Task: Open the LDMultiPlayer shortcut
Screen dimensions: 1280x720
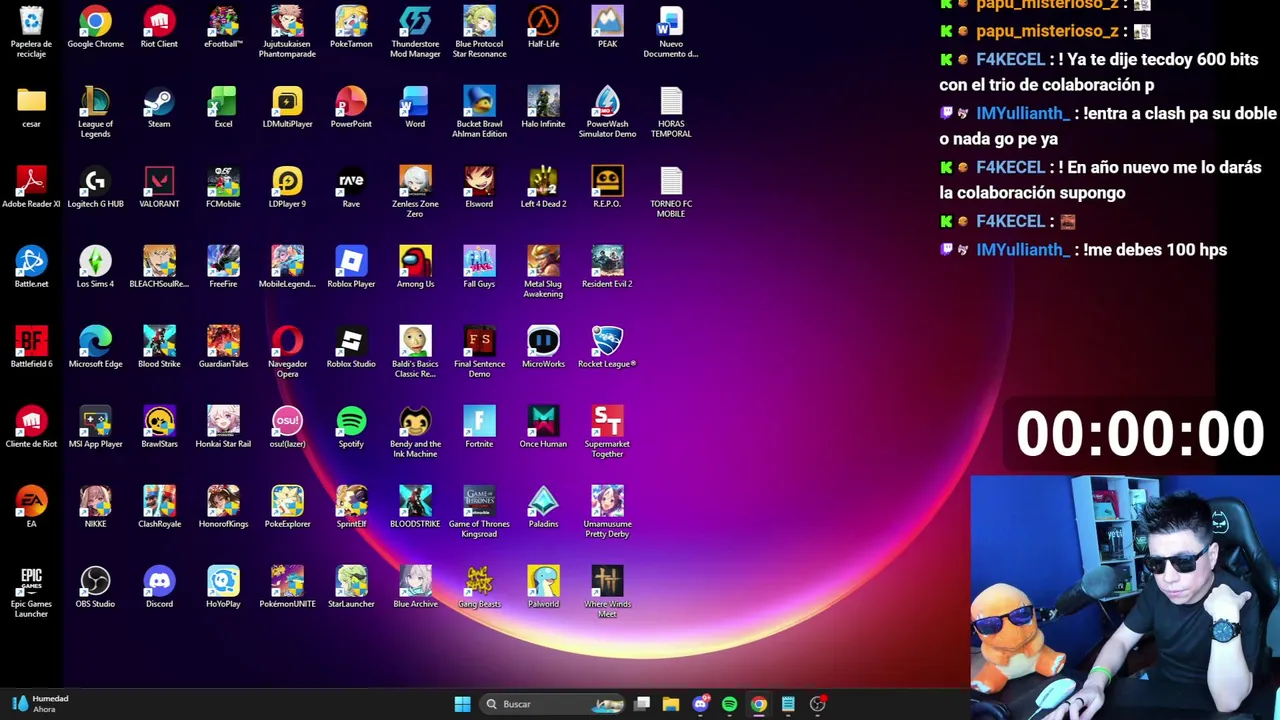Action: (x=287, y=108)
